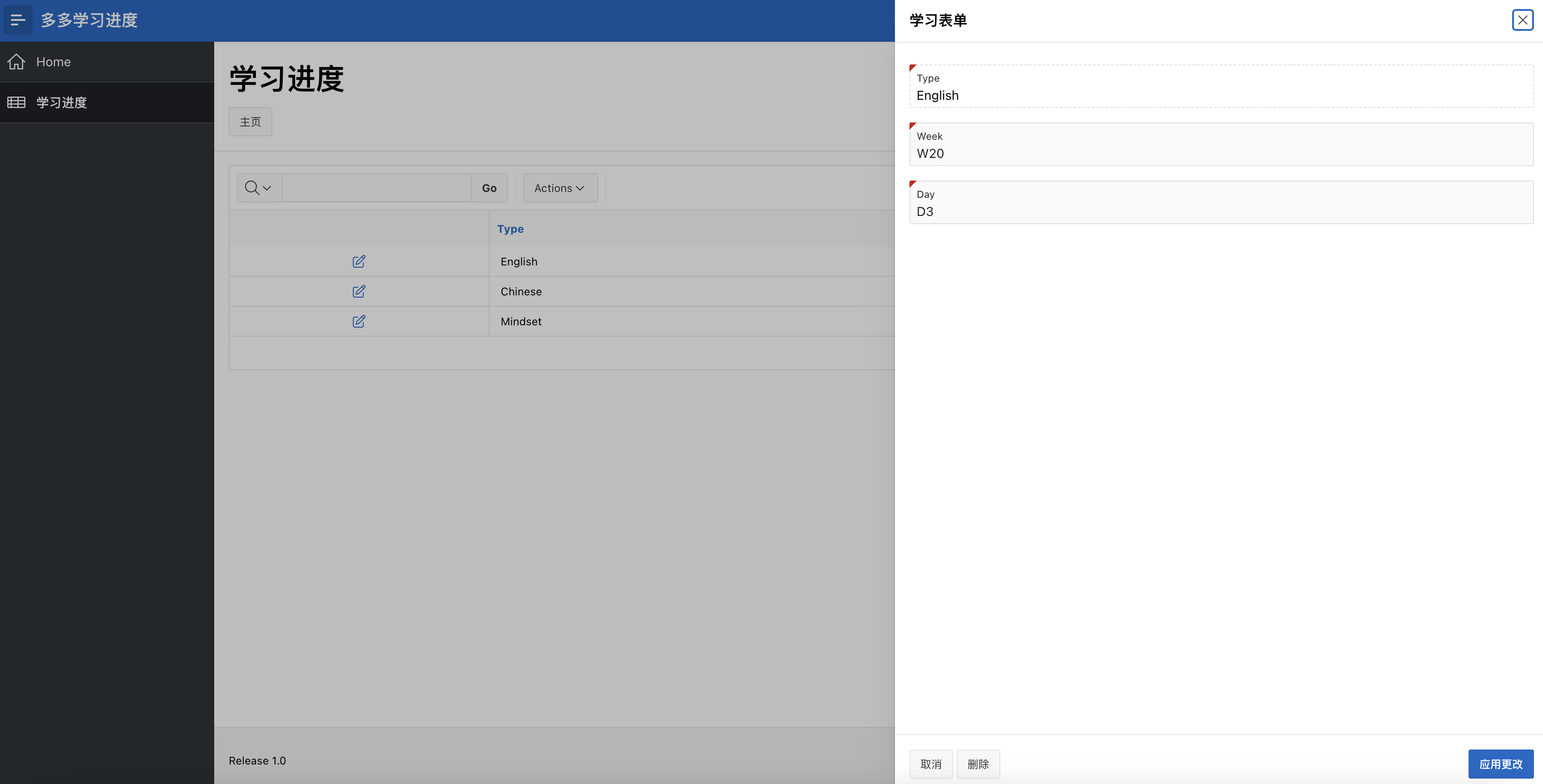Click the Week input field containing W20

tap(1221, 153)
